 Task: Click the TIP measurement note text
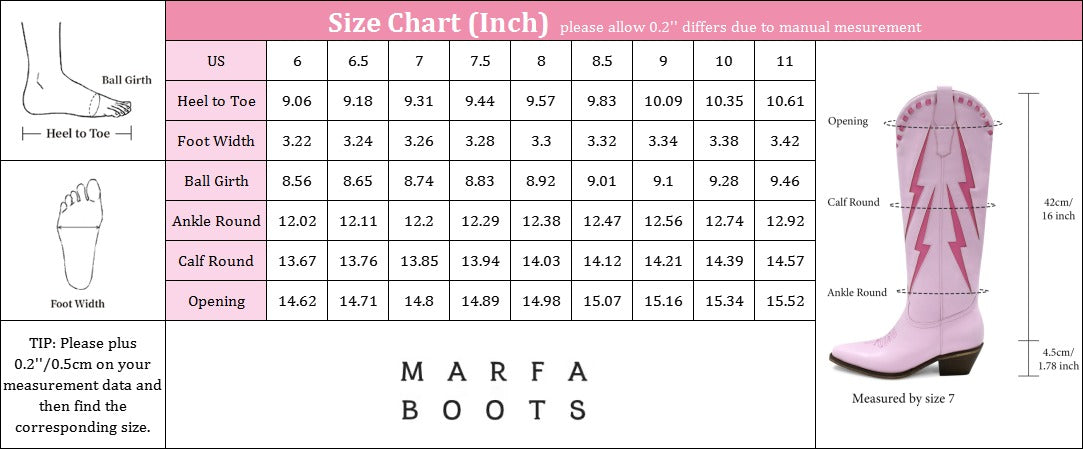tap(82, 385)
